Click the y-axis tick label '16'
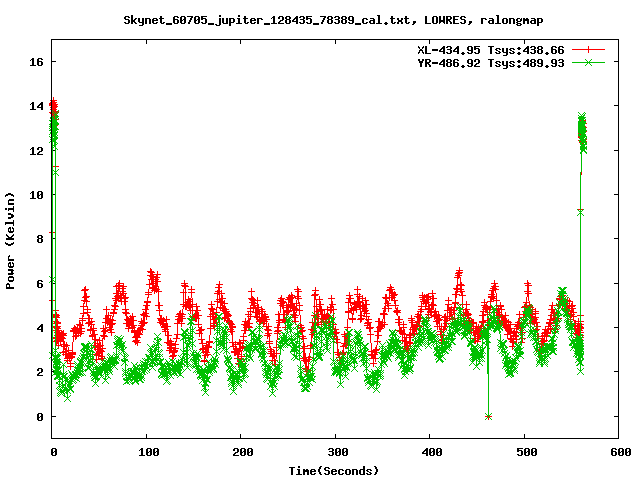This screenshot has height=480, width=640. pyautogui.click(x=36, y=62)
